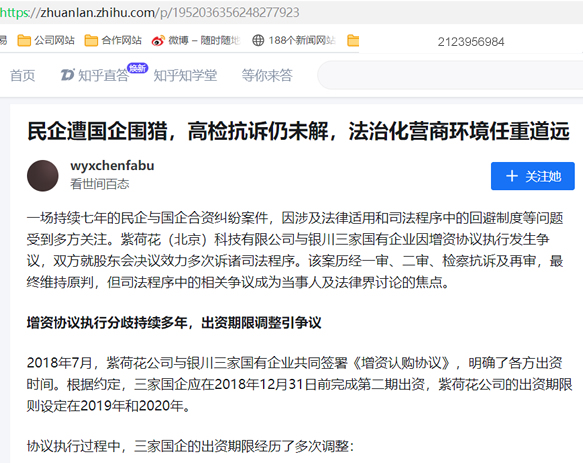Open author wyxchenfabu profile link

tap(112, 165)
